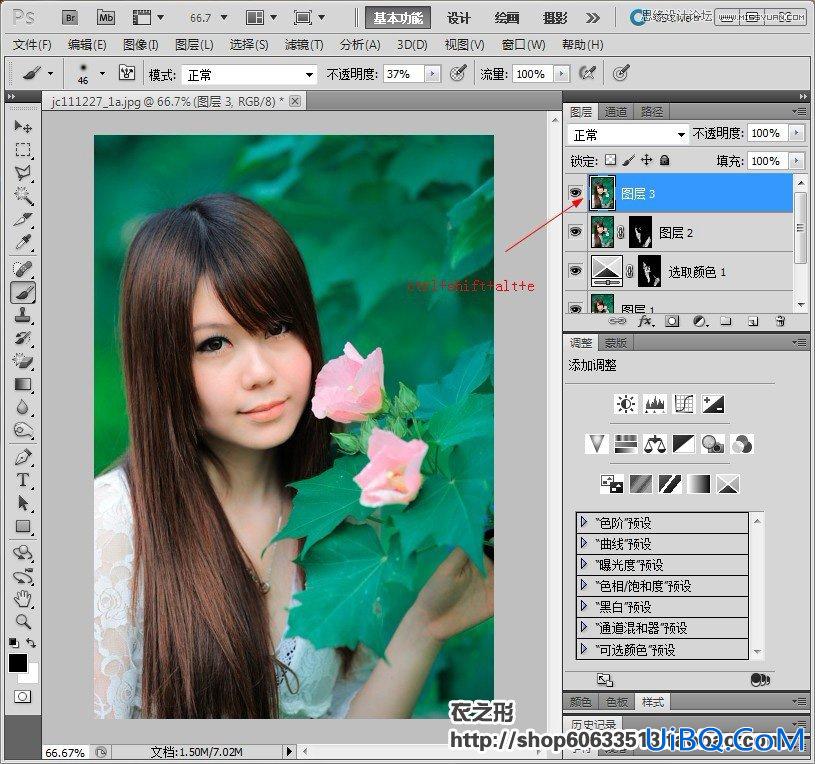Viewport: 815px width, 764px height.
Task: Choose 设计 workspace
Action: click(x=458, y=18)
